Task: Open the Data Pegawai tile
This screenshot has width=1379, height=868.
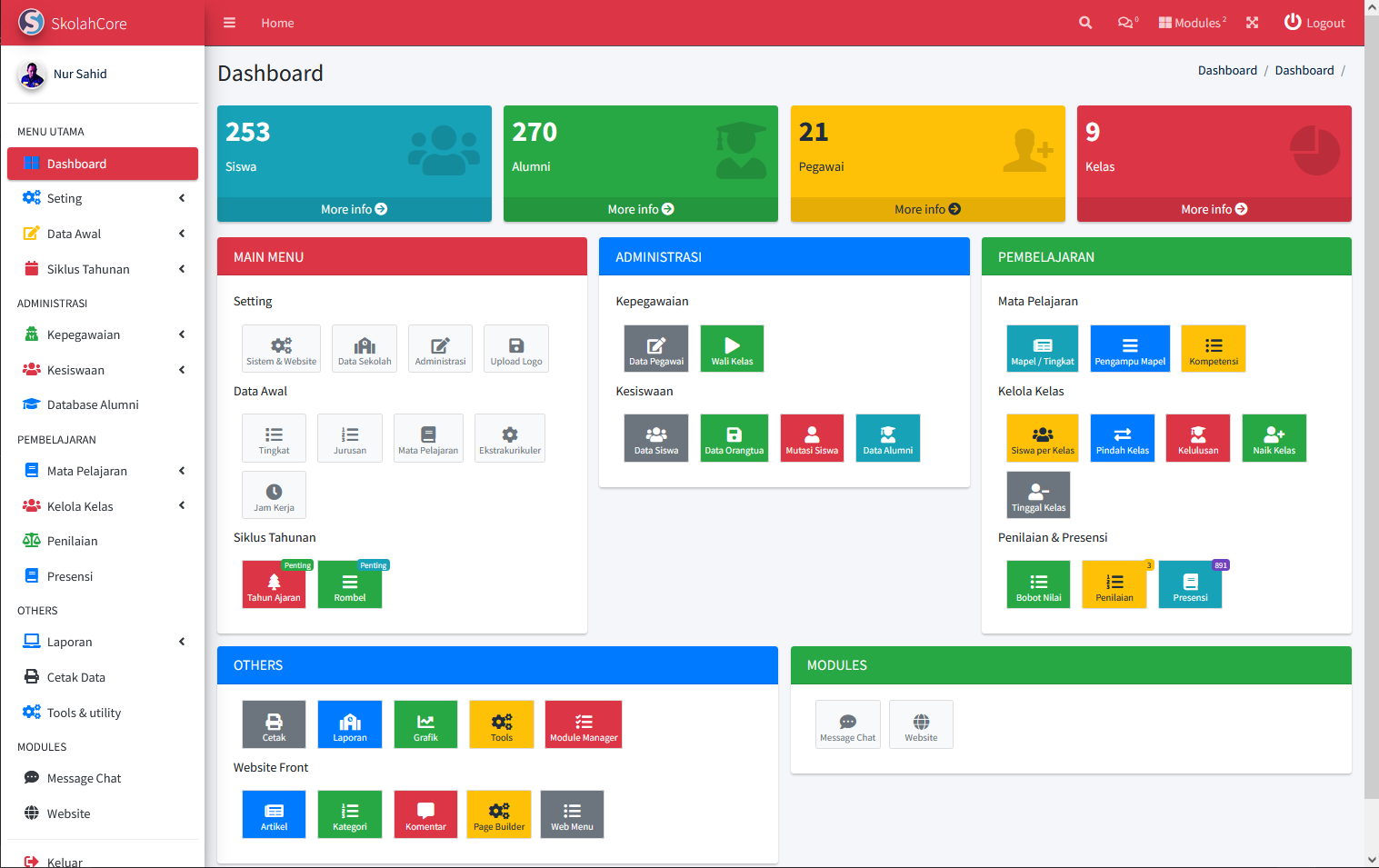Action: click(x=655, y=349)
